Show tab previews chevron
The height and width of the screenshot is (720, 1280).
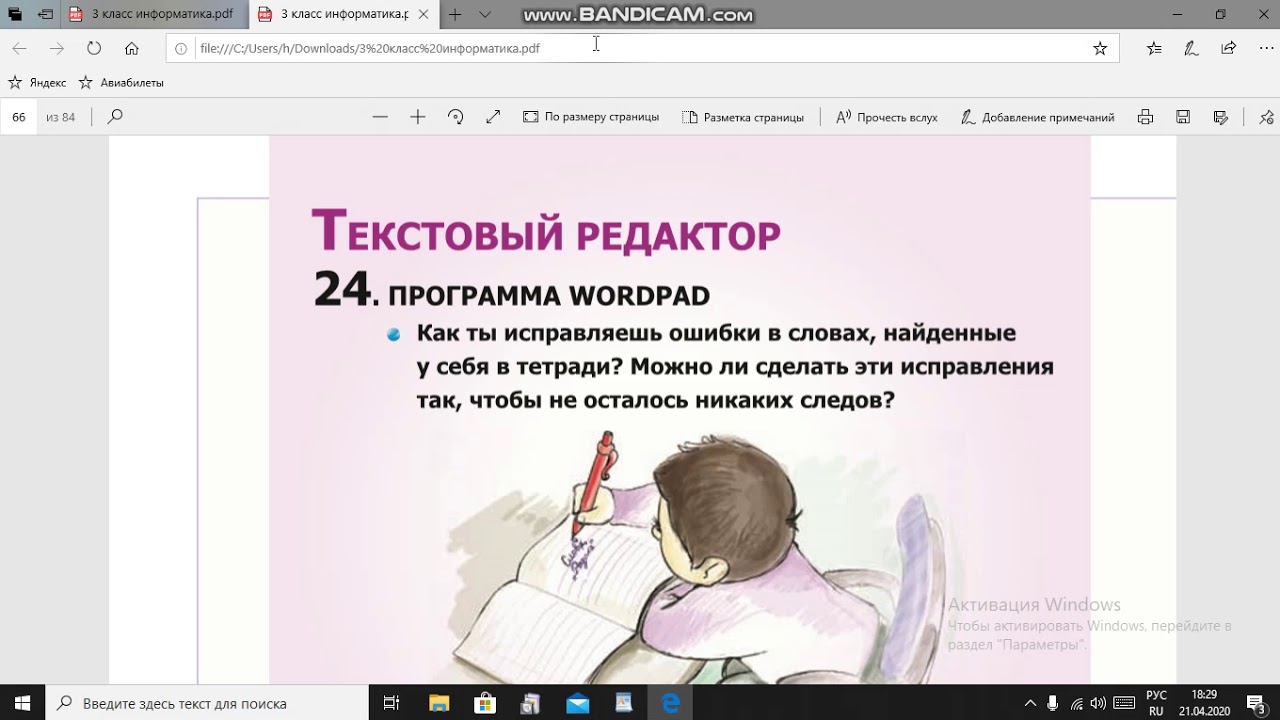click(485, 15)
